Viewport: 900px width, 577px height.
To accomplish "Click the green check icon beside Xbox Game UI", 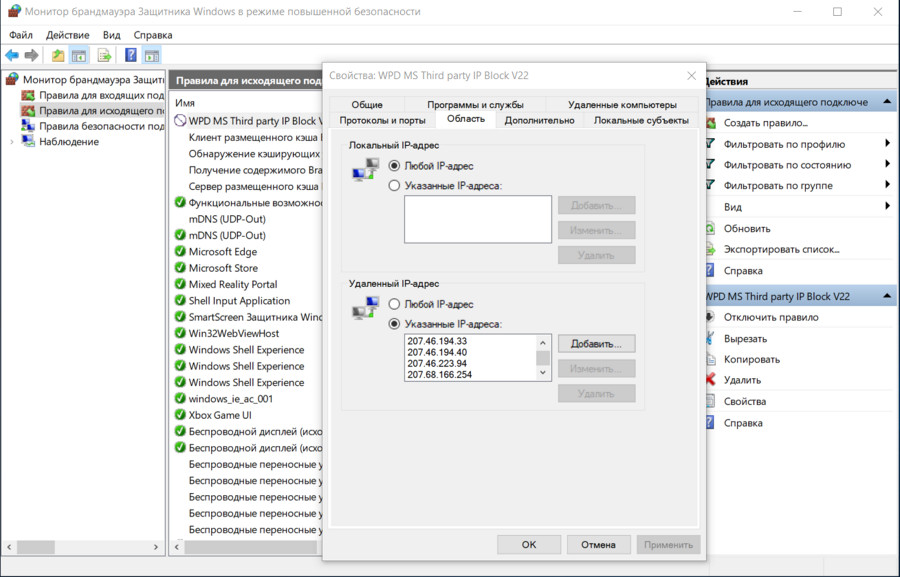I will (180, 415).
